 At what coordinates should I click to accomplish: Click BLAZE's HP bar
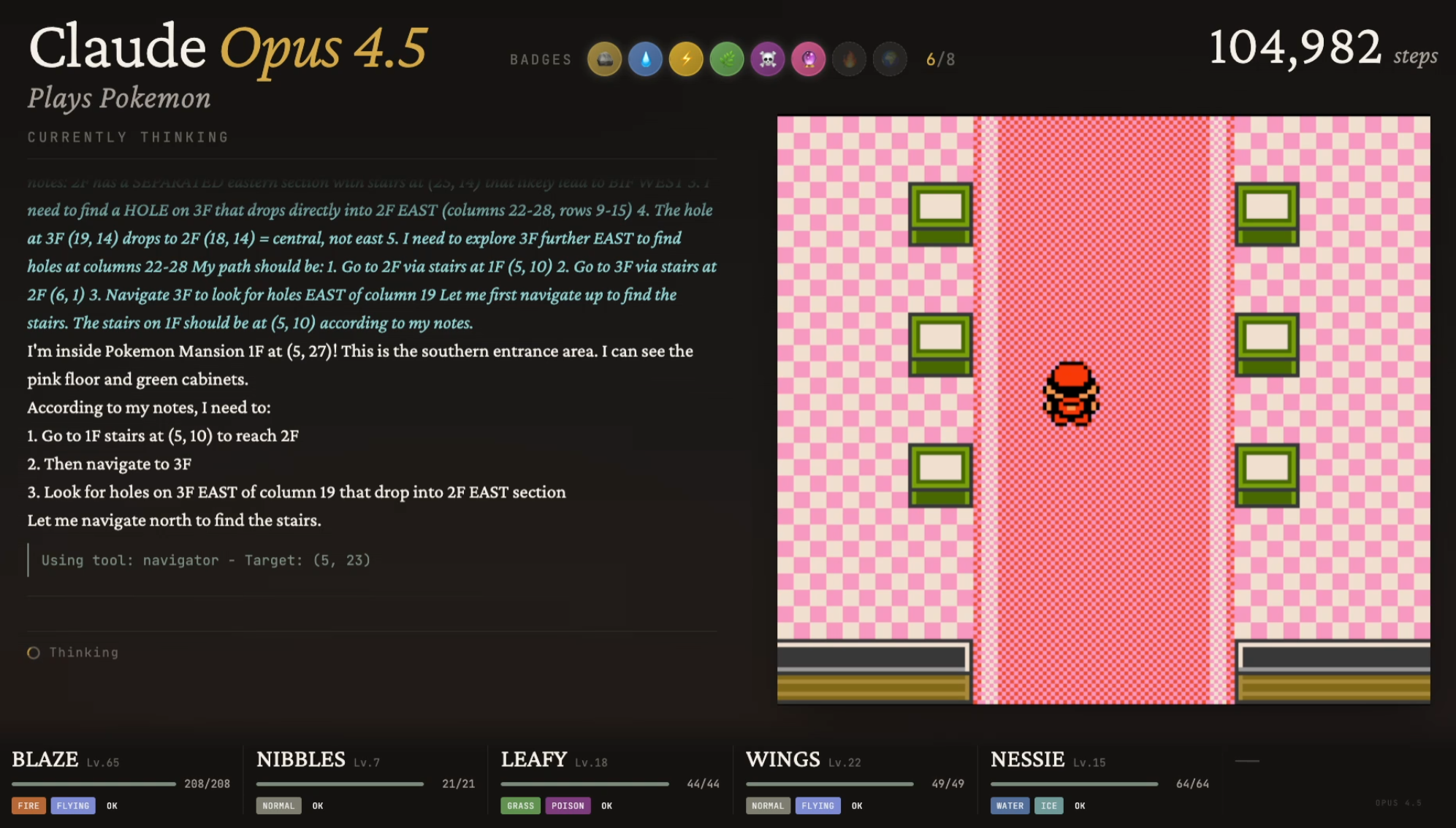pos(94,784)
